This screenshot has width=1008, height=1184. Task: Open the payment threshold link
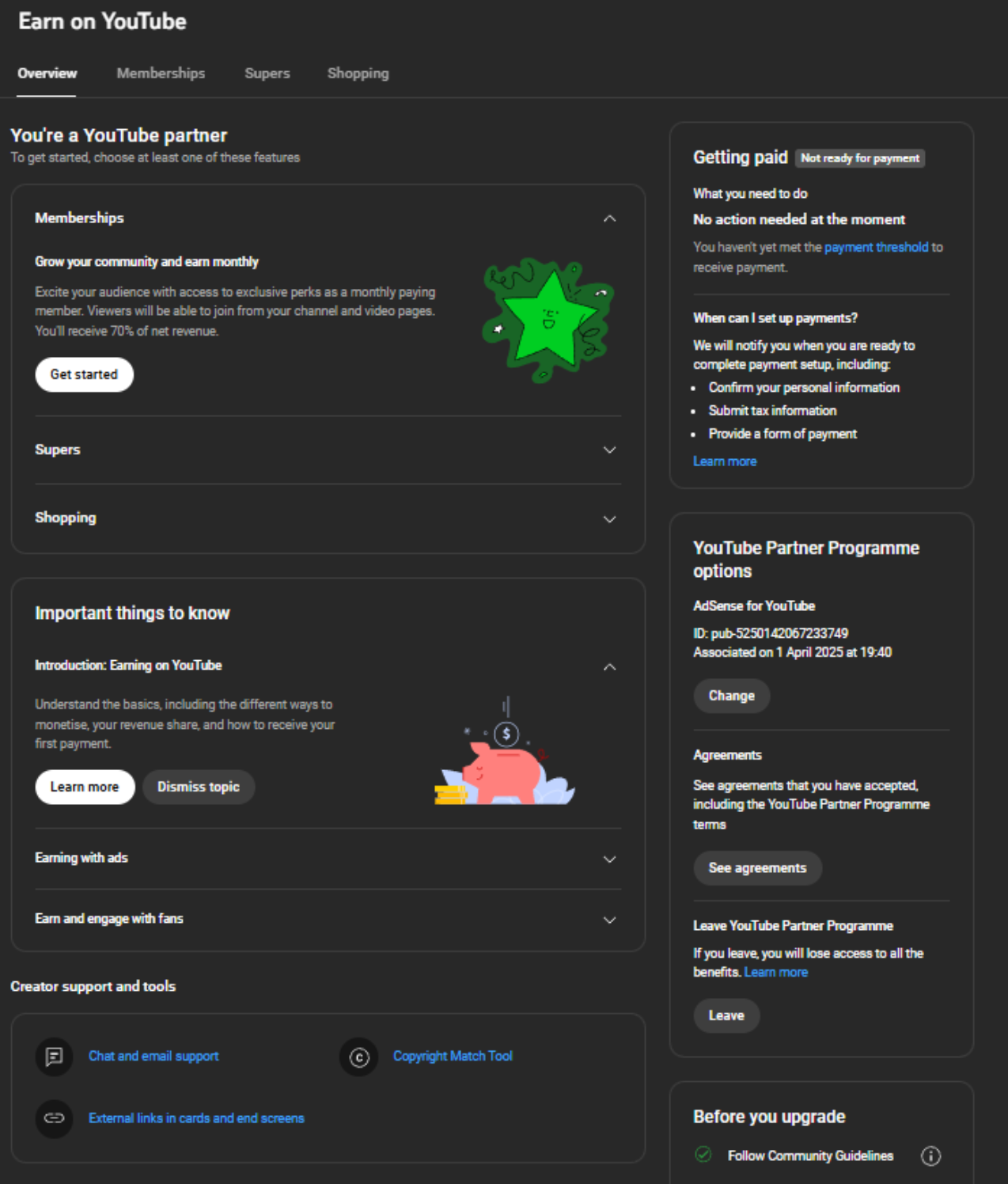(876, 247)
